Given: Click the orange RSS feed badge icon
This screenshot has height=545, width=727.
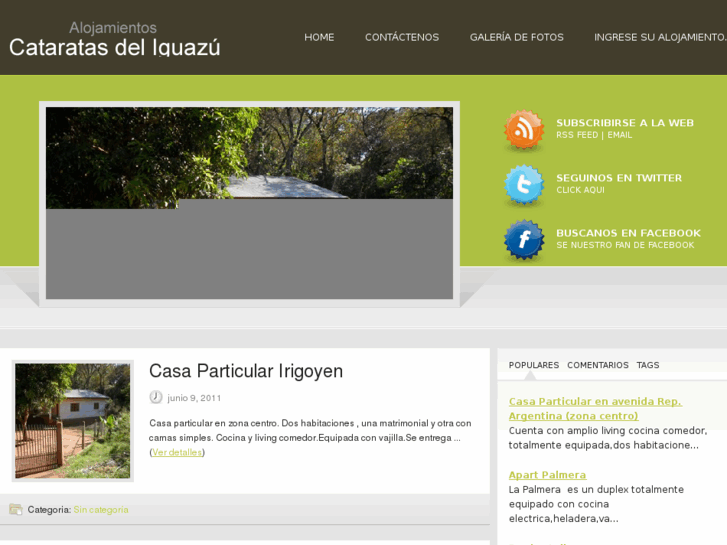Looking at the screenshot, I should pyautogui.click(x=524, y=129).
